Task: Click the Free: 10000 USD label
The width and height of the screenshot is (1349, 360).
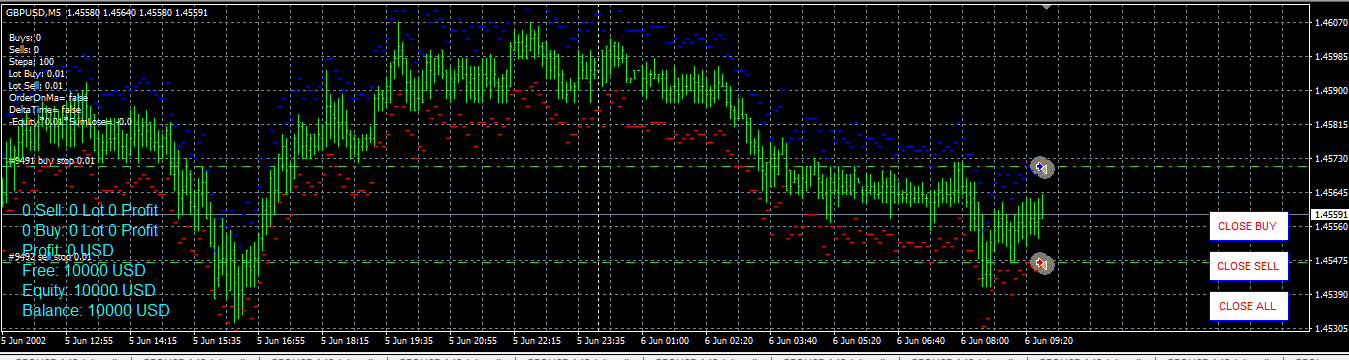Action: click(x=83, y=270)
